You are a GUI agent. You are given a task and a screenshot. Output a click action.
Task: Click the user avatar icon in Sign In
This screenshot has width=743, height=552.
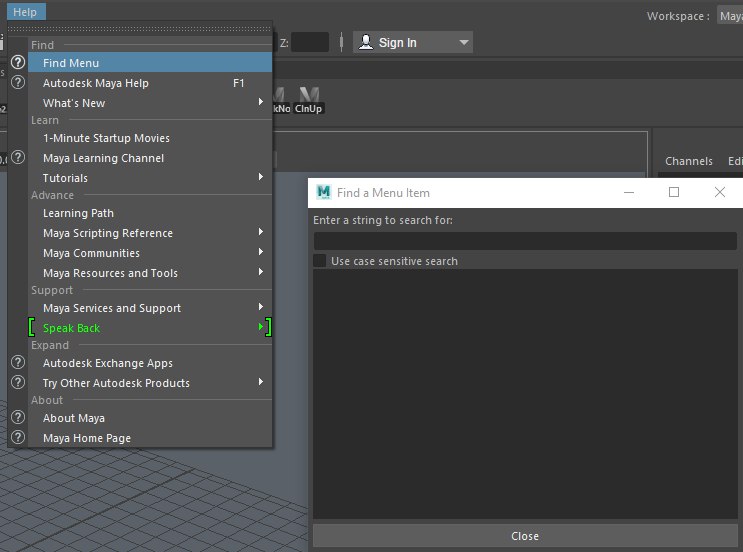coord(365,42)
